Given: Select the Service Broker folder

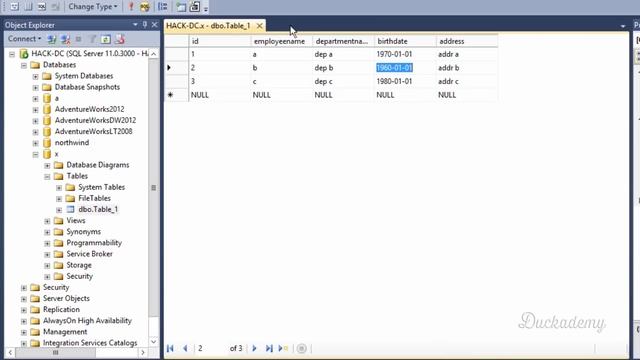Looking at the screenshot, I should [89, 254].
